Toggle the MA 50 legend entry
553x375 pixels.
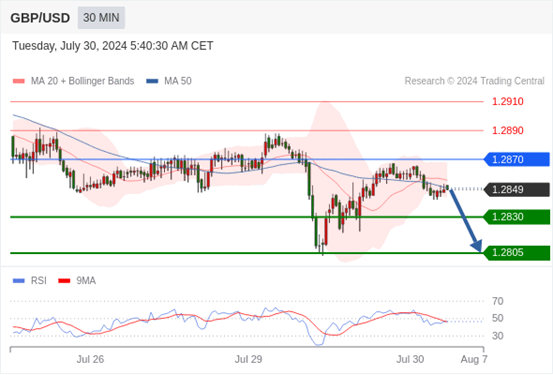click(x=169, y=81)
